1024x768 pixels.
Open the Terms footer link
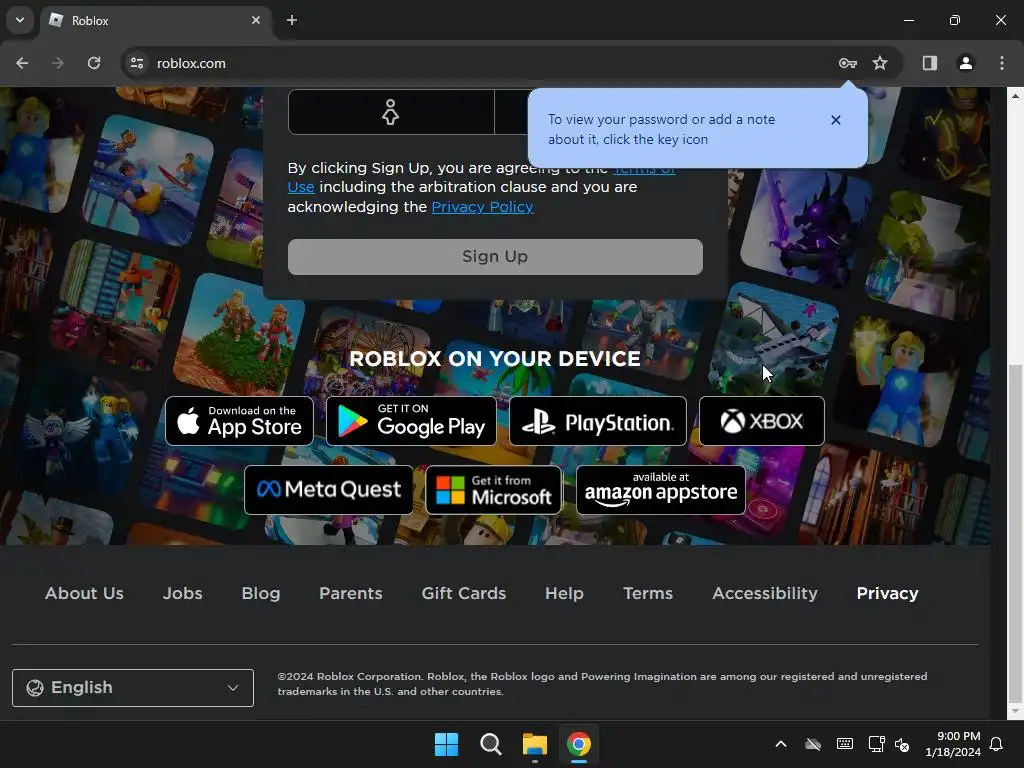tap(648, 593)
